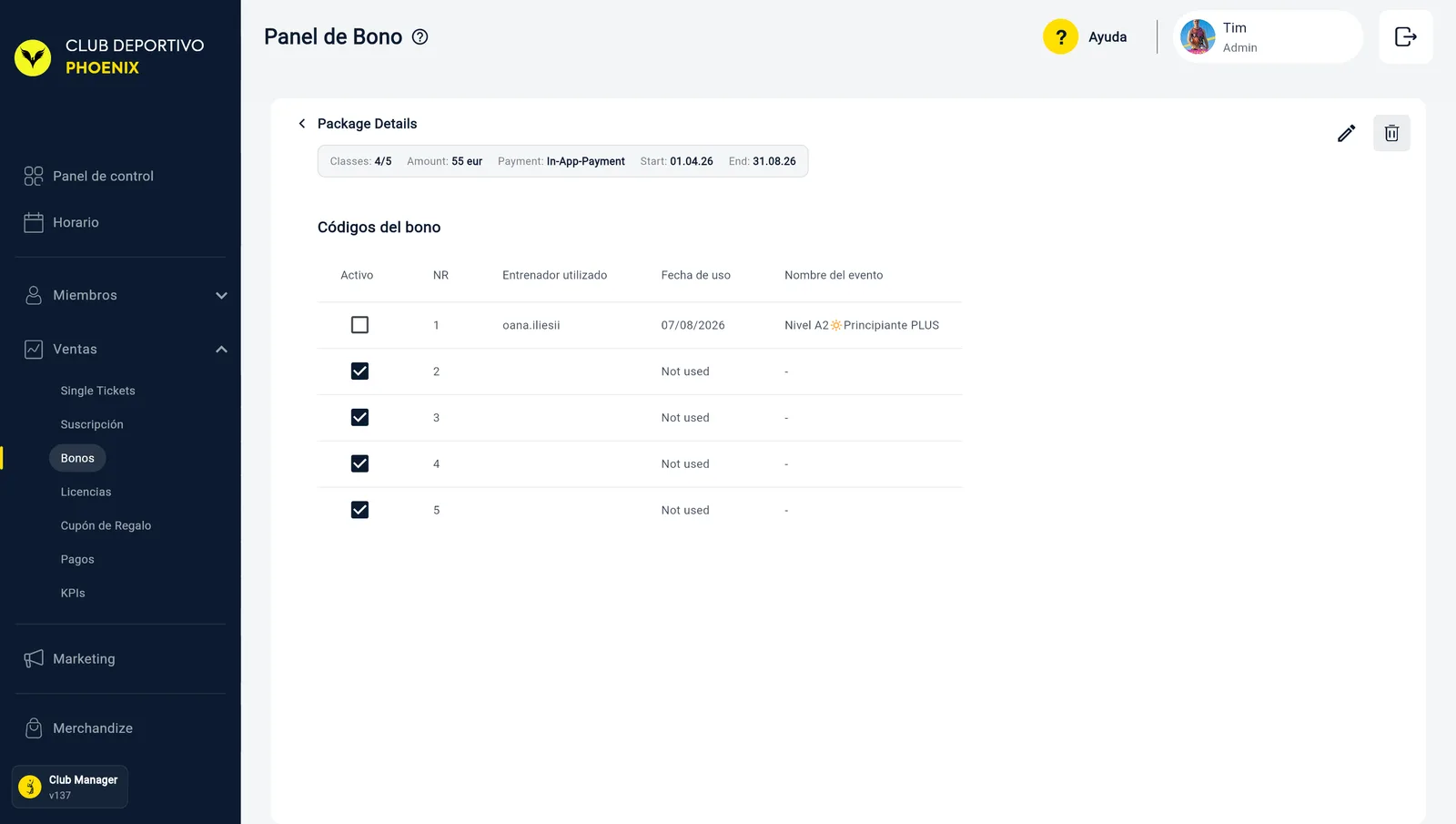Open Marketing section
The height and width of the screenshot is (824, 1456).
[x=84, y=659]
